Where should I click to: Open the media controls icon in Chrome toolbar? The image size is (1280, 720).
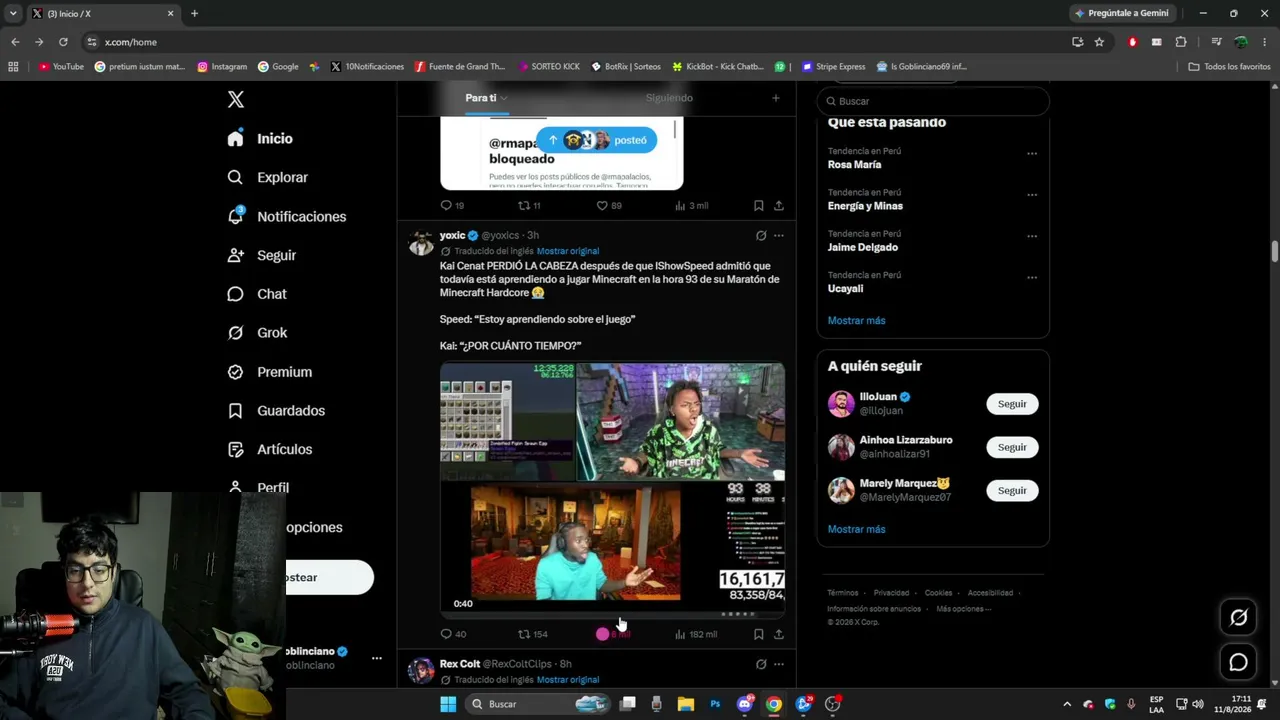click(x=1216, y=42)
